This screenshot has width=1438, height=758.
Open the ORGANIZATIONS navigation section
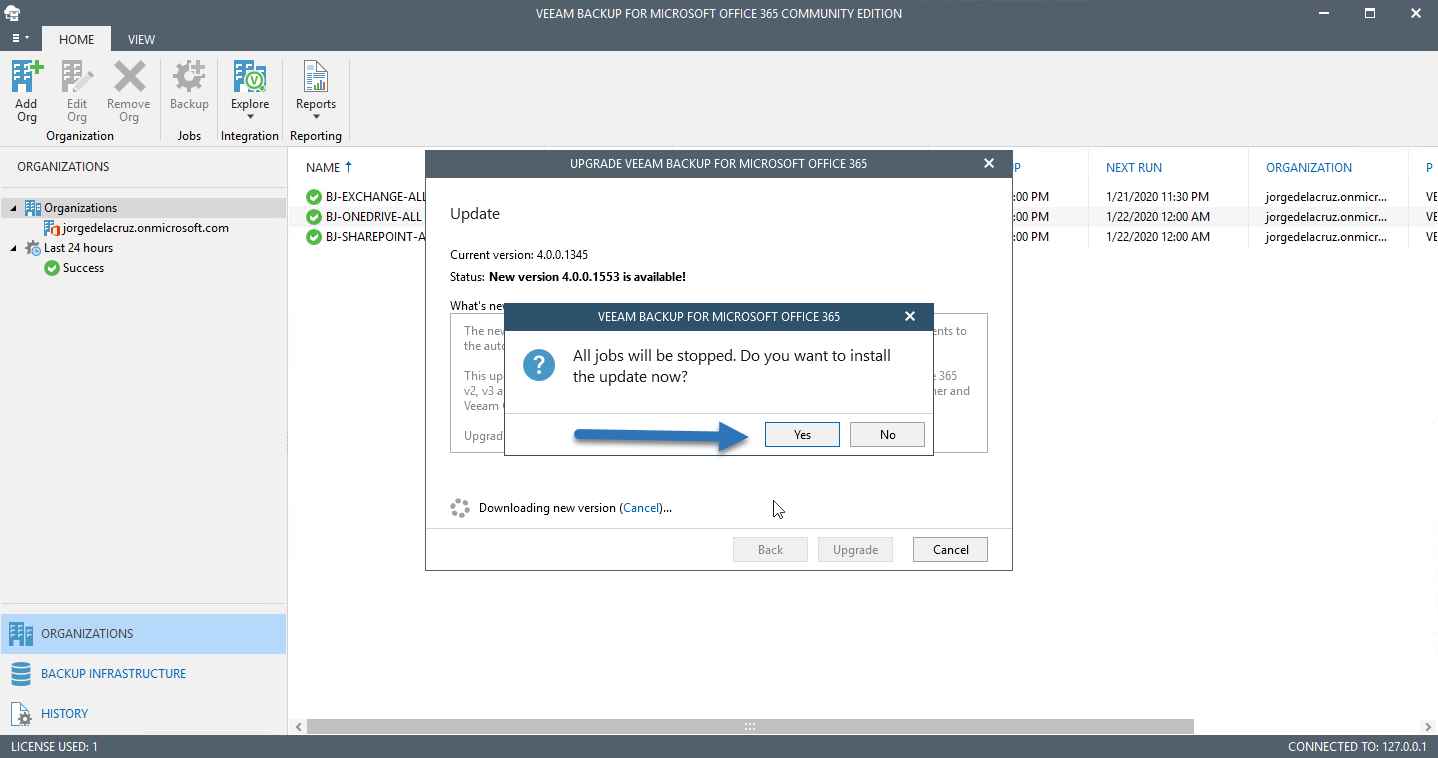click(x=144, y=634)
